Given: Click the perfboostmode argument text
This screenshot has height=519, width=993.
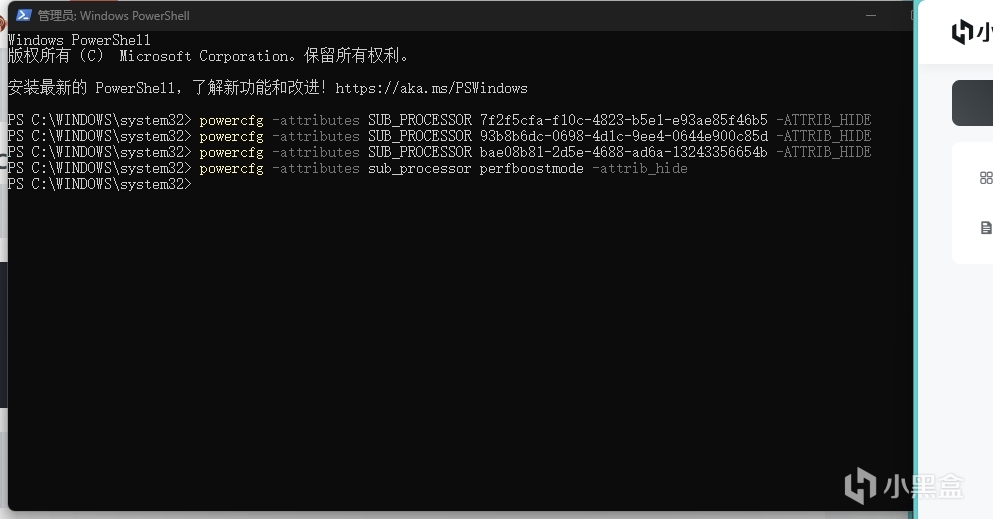Looking at the screenshot, I should [531, 168].
